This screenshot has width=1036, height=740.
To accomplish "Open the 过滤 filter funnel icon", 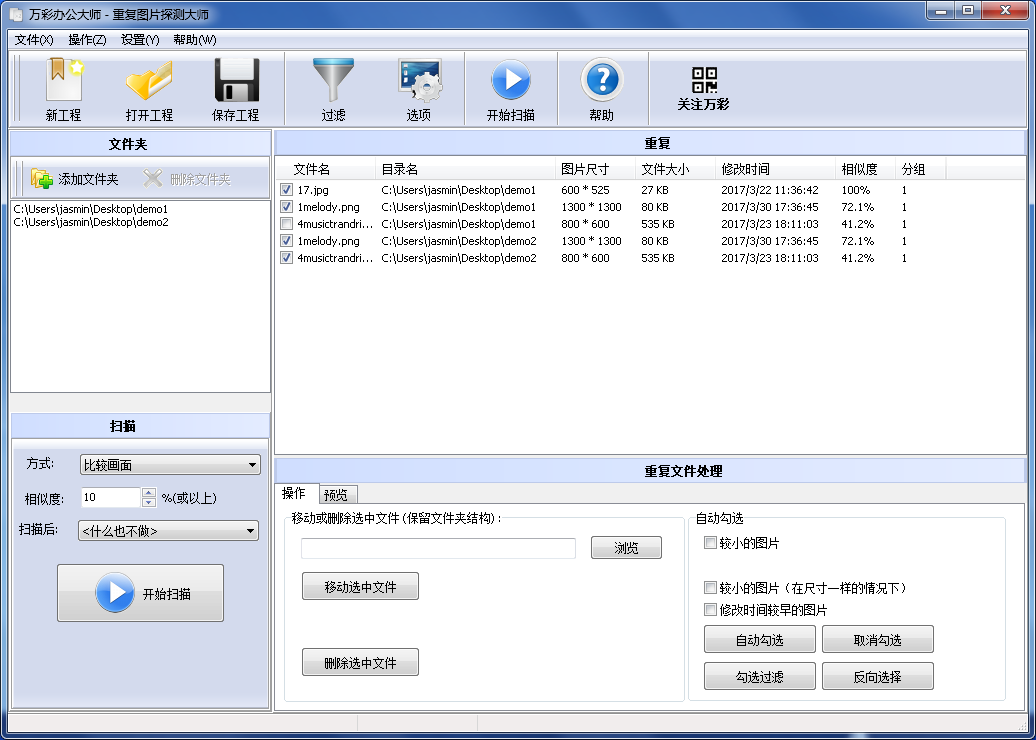I will point(333,82).
